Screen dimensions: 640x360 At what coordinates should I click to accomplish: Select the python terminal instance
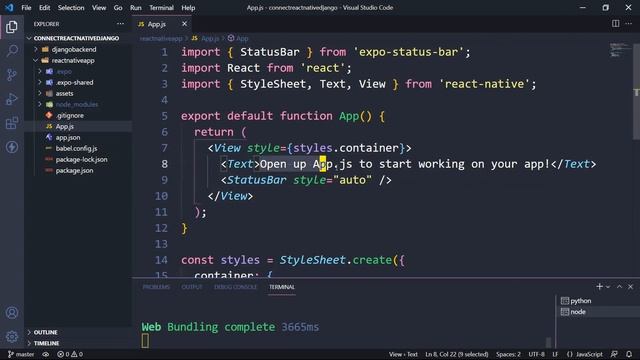pyautogui.click(x=598, y=301)
